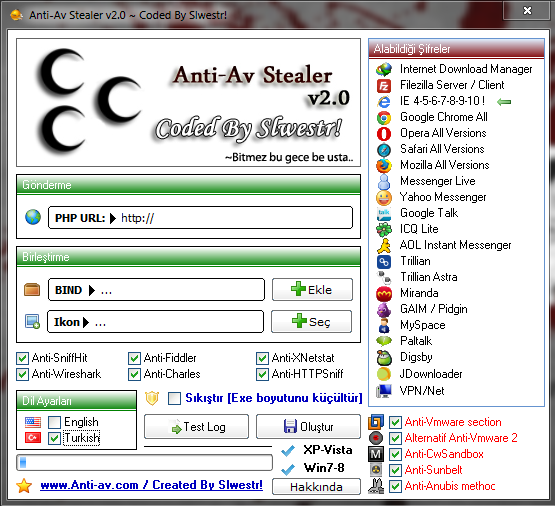Toggle the Anti-XNetstat checkbox

coord(262,358)
